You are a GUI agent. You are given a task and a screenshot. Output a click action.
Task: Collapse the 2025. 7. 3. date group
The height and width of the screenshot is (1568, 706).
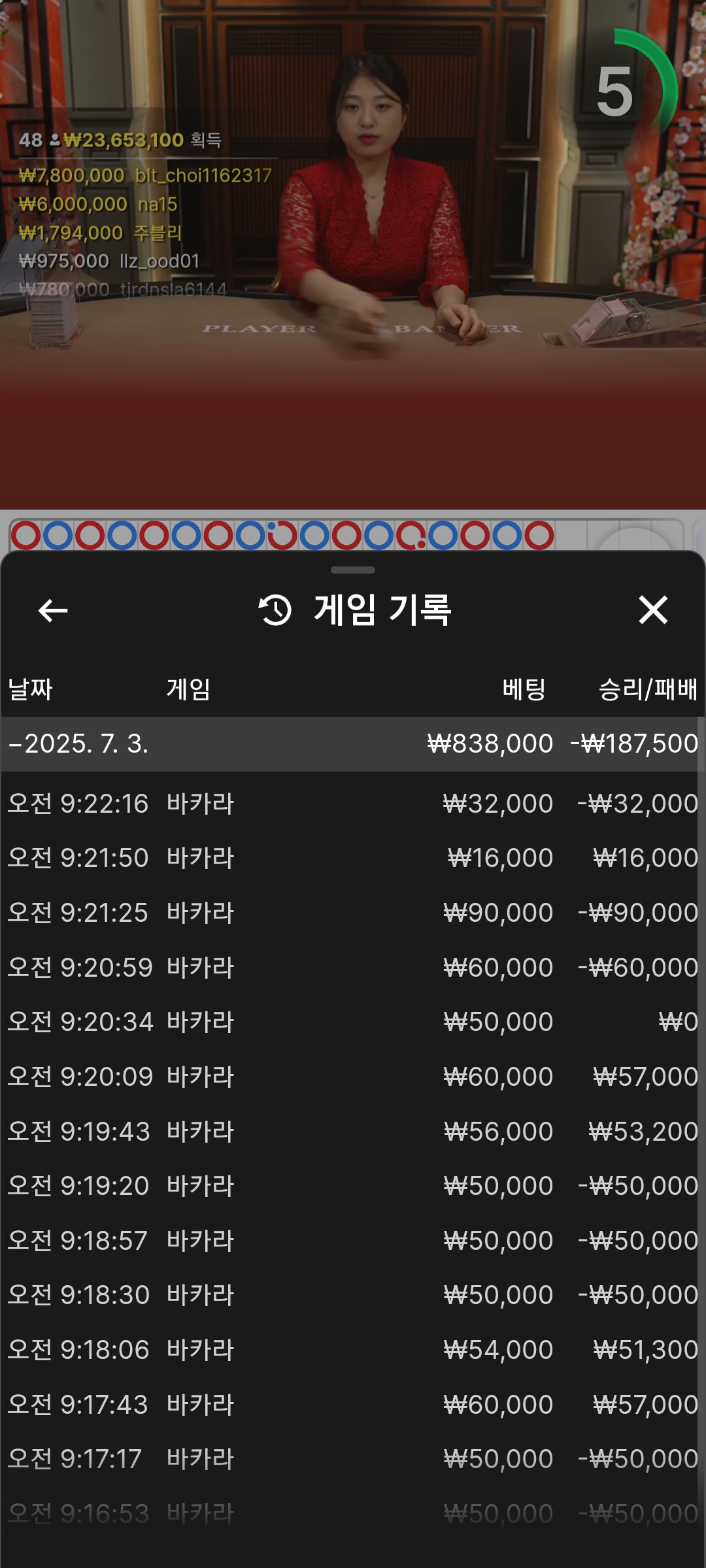click(353, 744)
